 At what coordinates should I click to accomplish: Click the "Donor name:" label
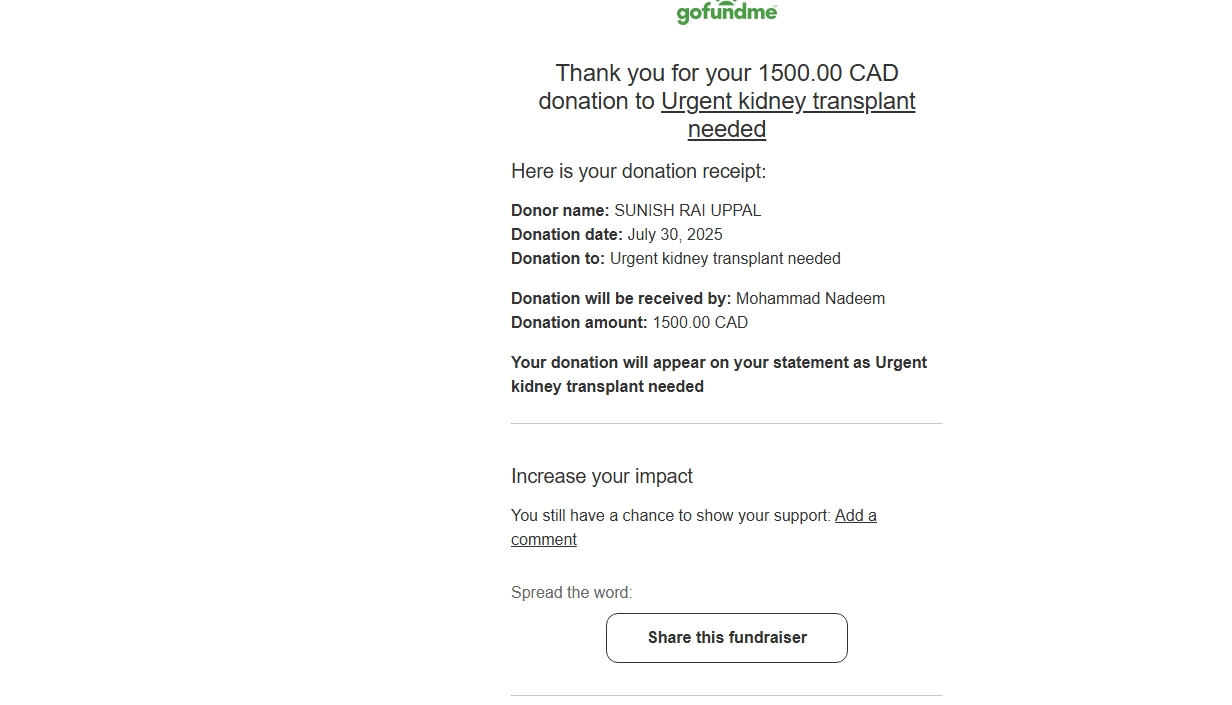[560, 211]
